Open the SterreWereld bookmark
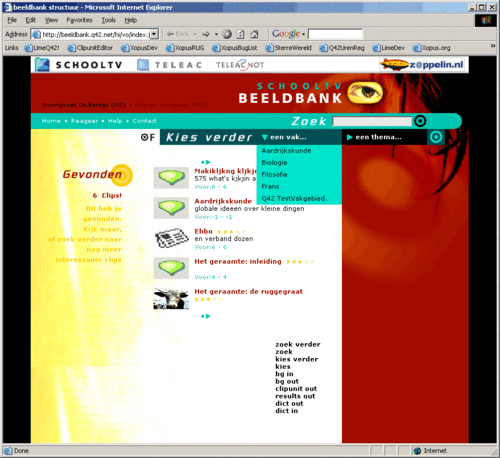Image resolution: width=500 pixels, height=458 pixels. click(x=288, y=48)
